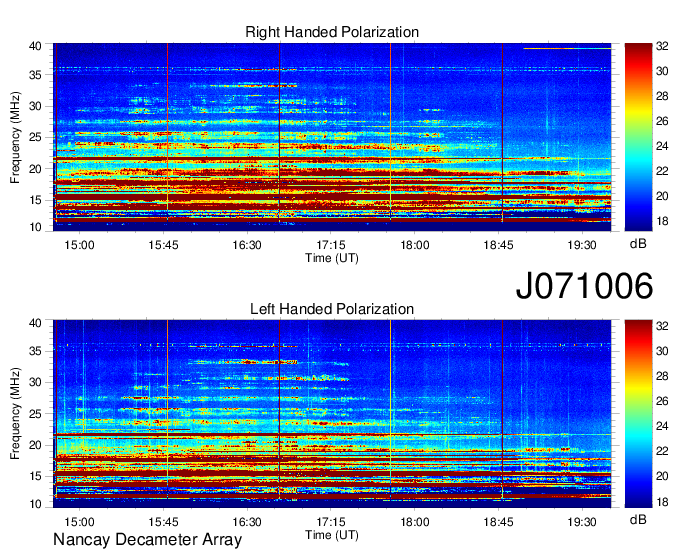Click 28 dB value on Right Handed colorbar

tap(663, 96)
